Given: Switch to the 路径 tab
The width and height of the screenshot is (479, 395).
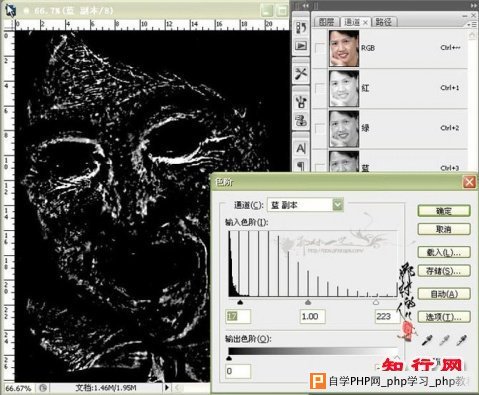Looking at the screenshot, I should (x=383, y=22).
